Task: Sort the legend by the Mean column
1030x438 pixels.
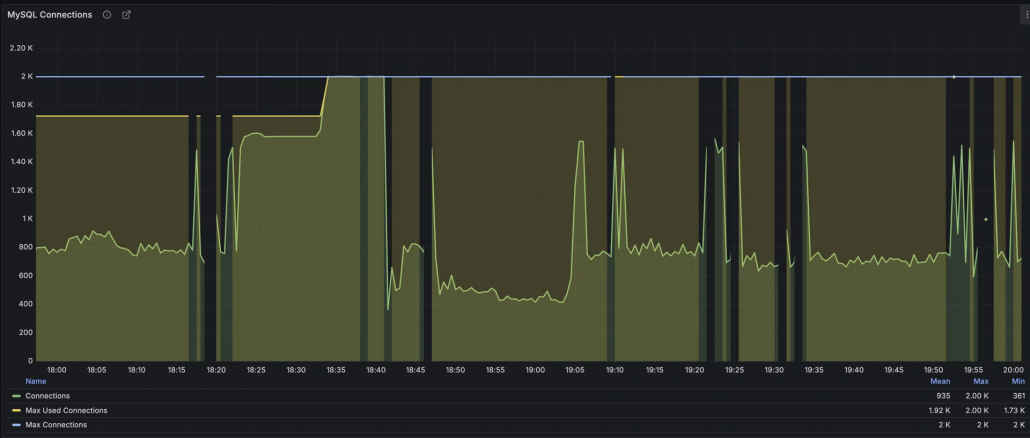Action: (940, 381)
